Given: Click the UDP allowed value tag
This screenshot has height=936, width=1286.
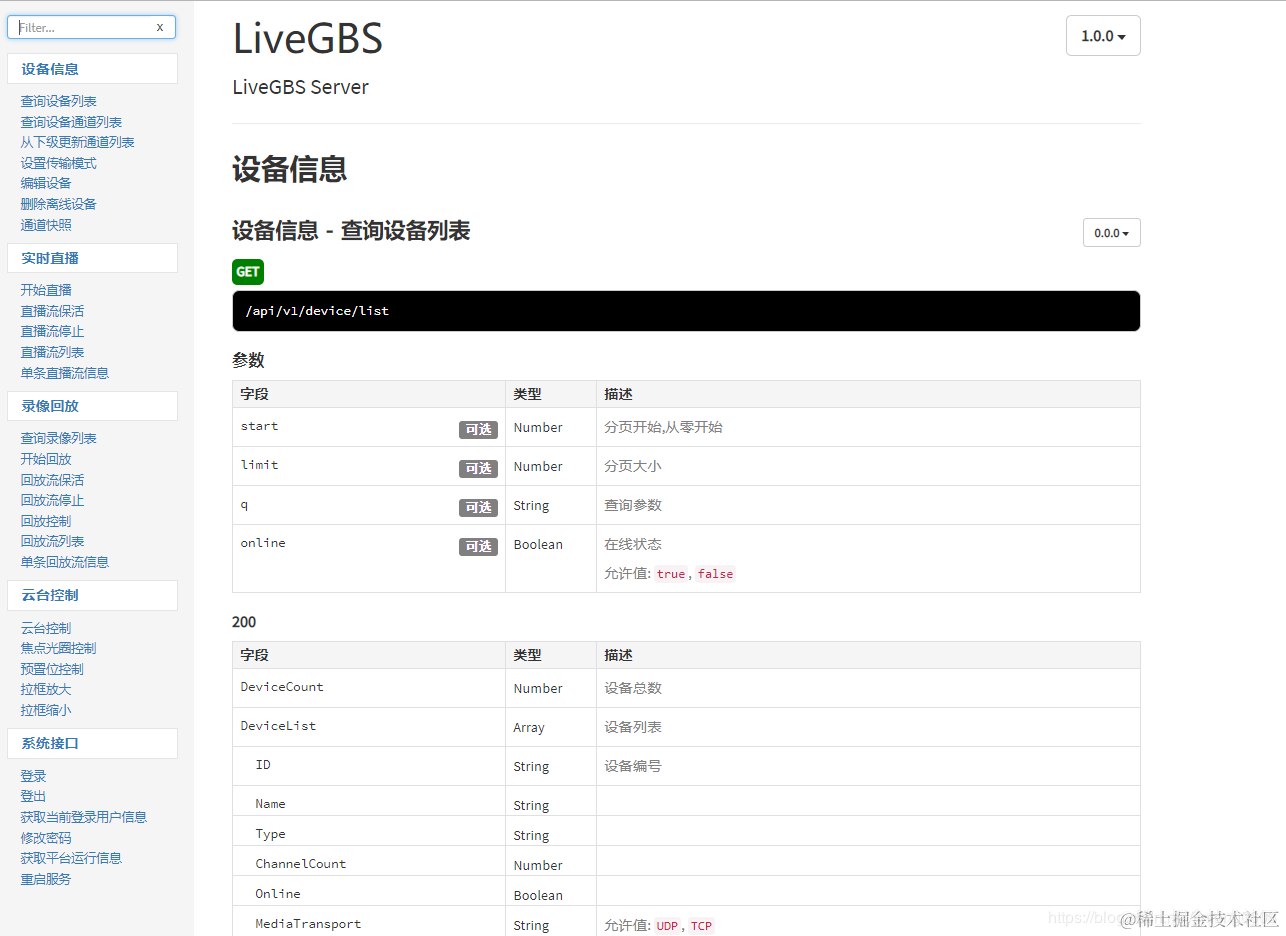Looking at the screenshot, I should click(x=667, y=926).
